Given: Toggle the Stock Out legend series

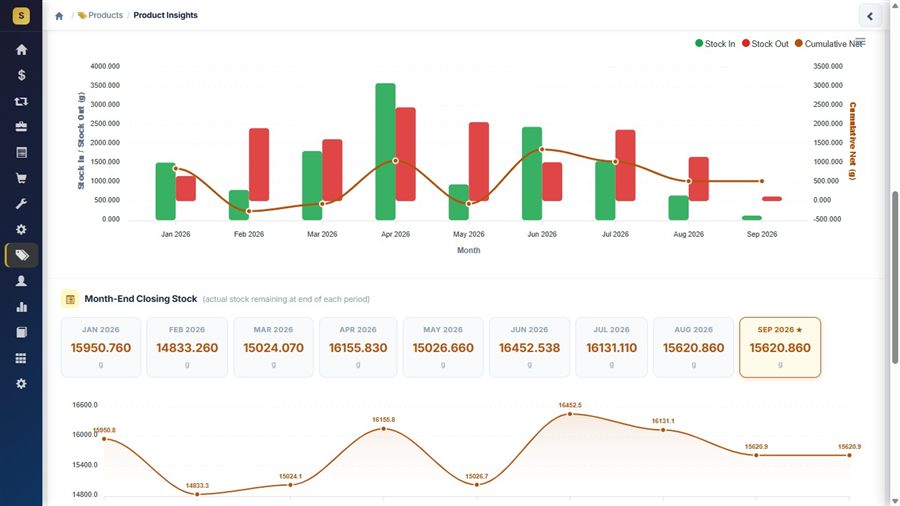Looking at the screenshot, I should point(765,44).
